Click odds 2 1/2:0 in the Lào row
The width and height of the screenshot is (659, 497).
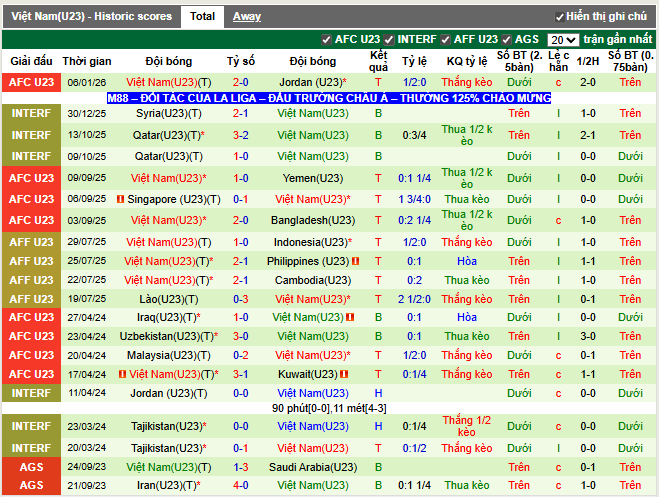coord(414,300)
